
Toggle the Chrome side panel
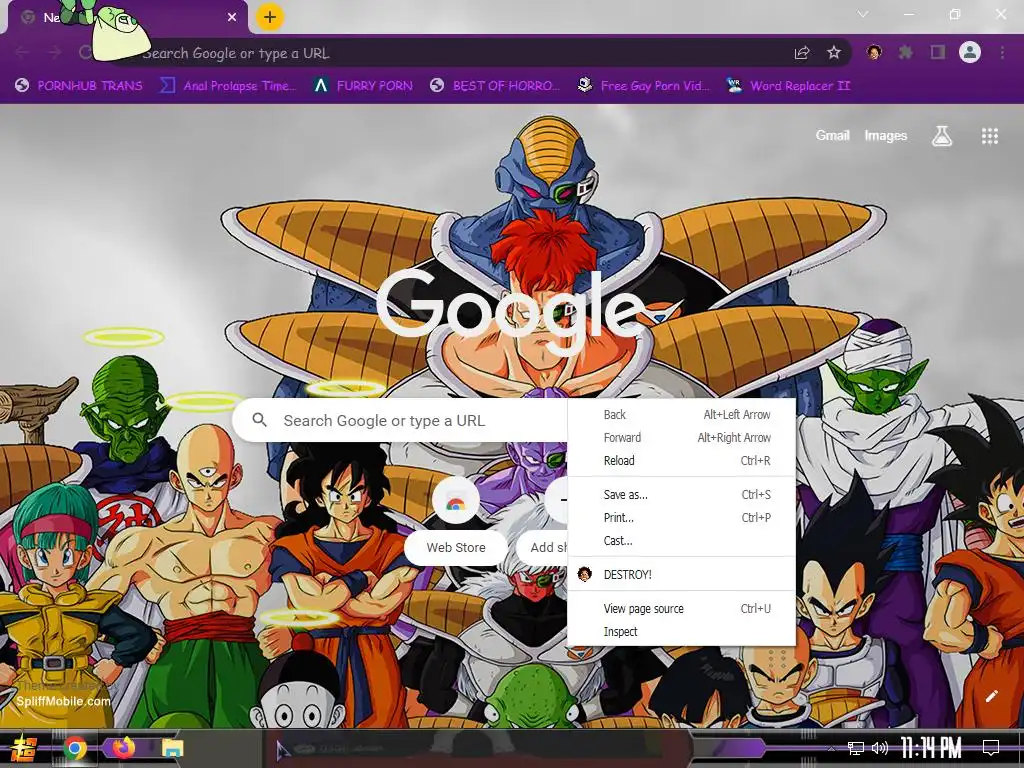[x=938, y=52]
